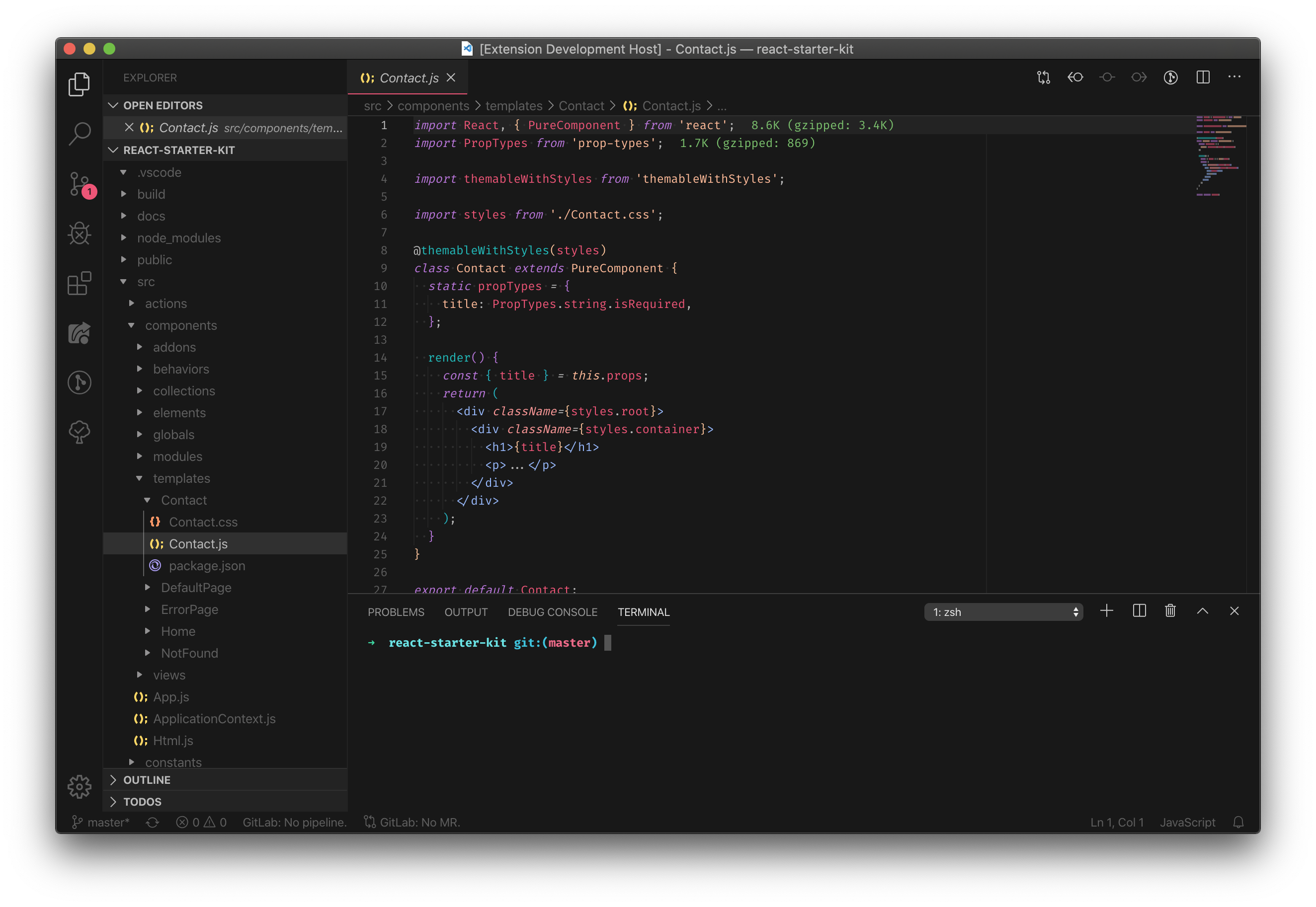Add a new terminal with plus icon
Screen dimensions: 1316x907
(x=1106, y=611)
